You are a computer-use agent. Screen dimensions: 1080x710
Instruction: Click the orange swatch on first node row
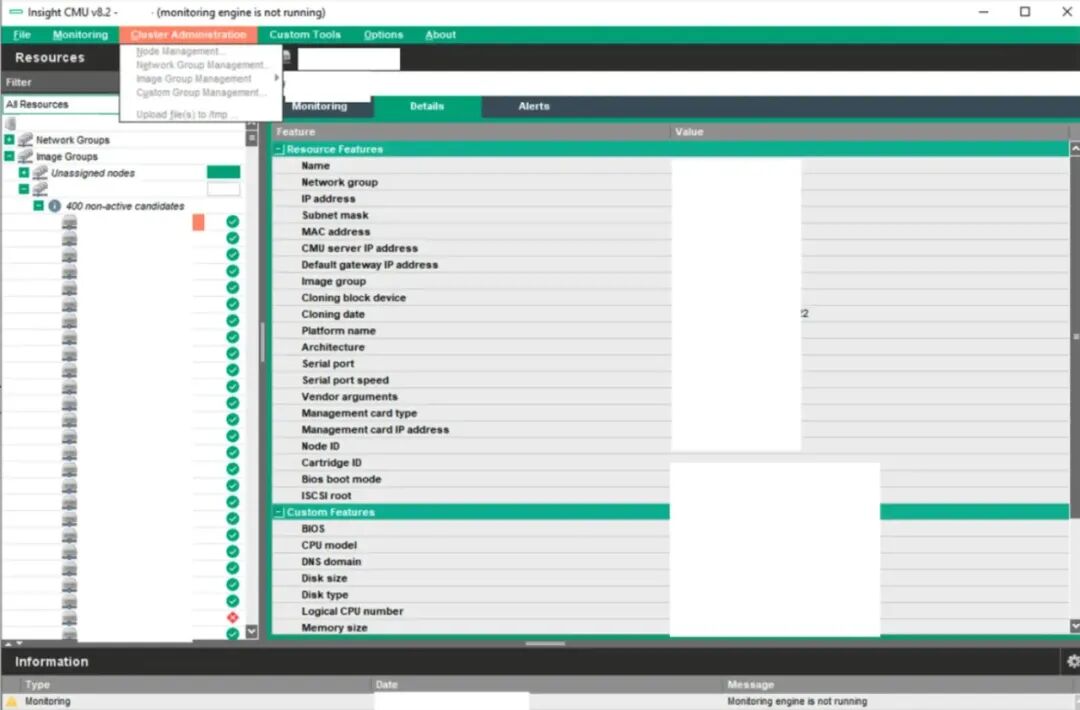click(198, 222)
